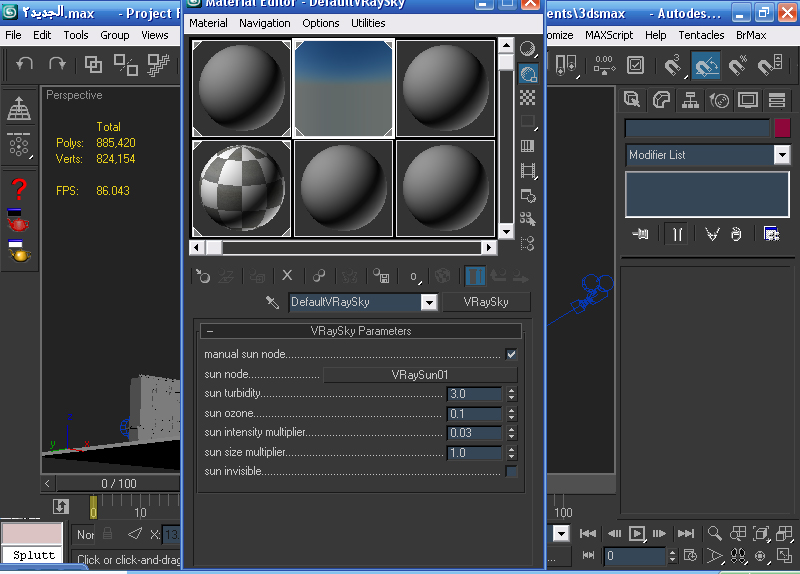
Task: Open the Navigation menu in Material Editor
Action: coord(265,23)
